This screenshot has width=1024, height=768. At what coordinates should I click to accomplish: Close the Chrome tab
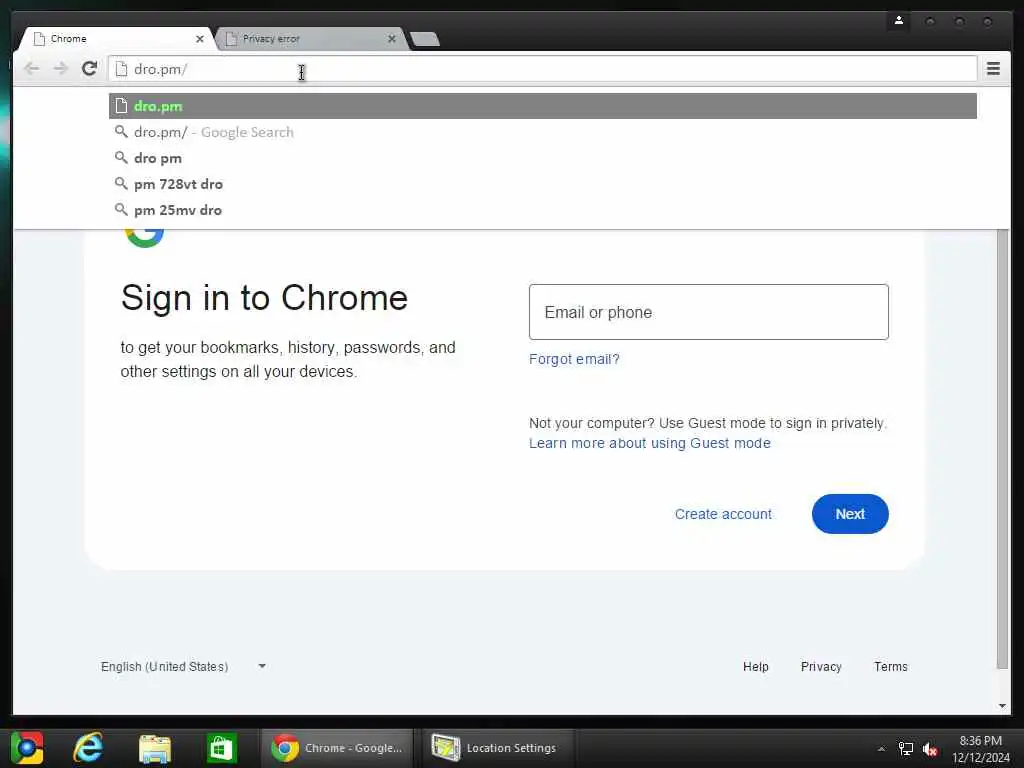[200, 39]
